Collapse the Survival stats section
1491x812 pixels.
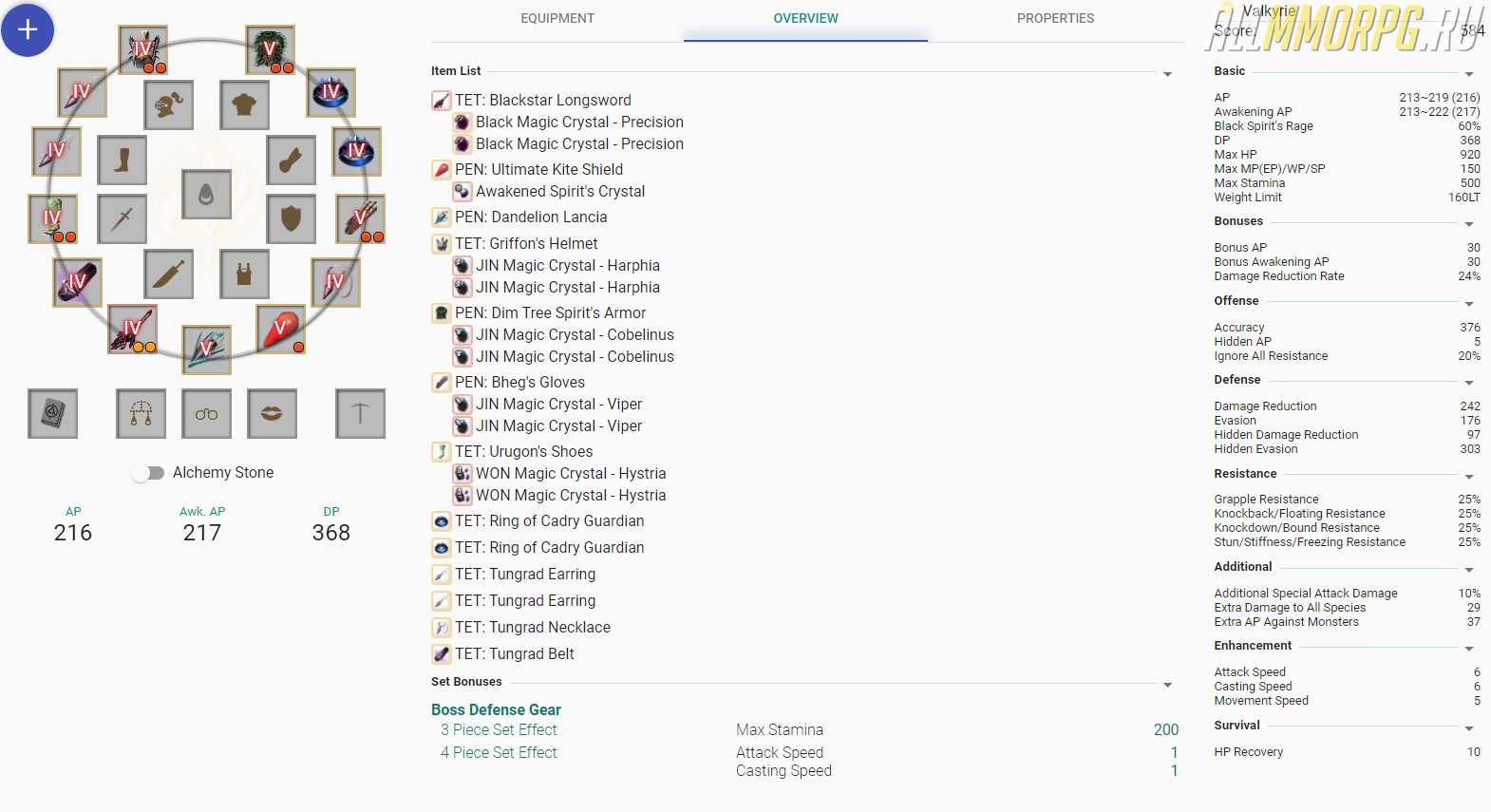[x=1469, y=728]
